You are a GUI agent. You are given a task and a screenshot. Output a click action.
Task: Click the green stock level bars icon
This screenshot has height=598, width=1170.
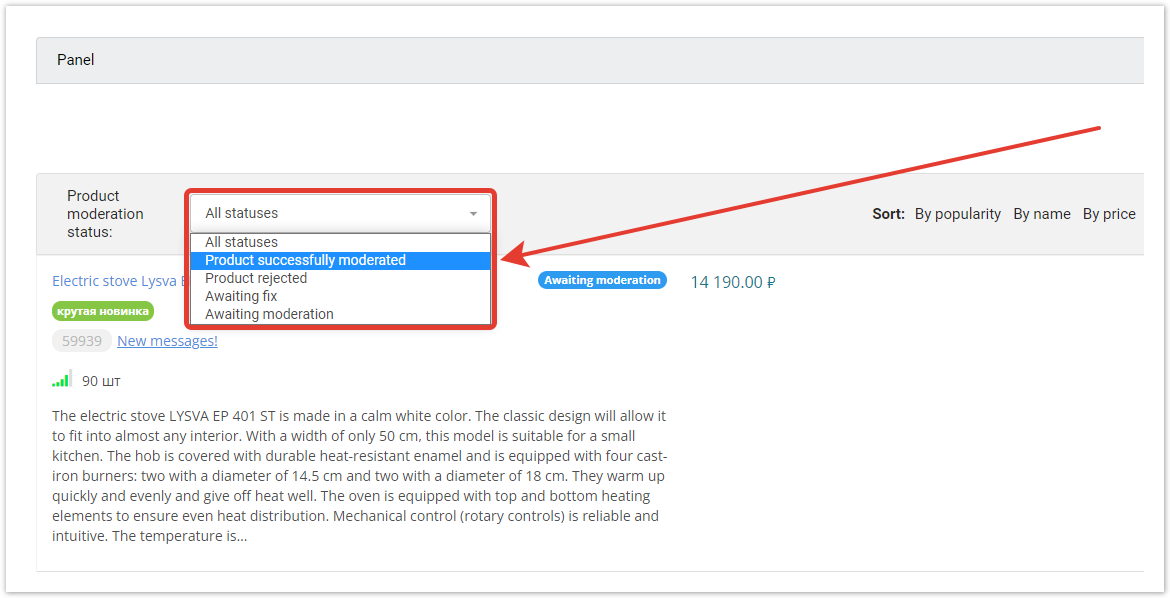[x=61, y=379]
